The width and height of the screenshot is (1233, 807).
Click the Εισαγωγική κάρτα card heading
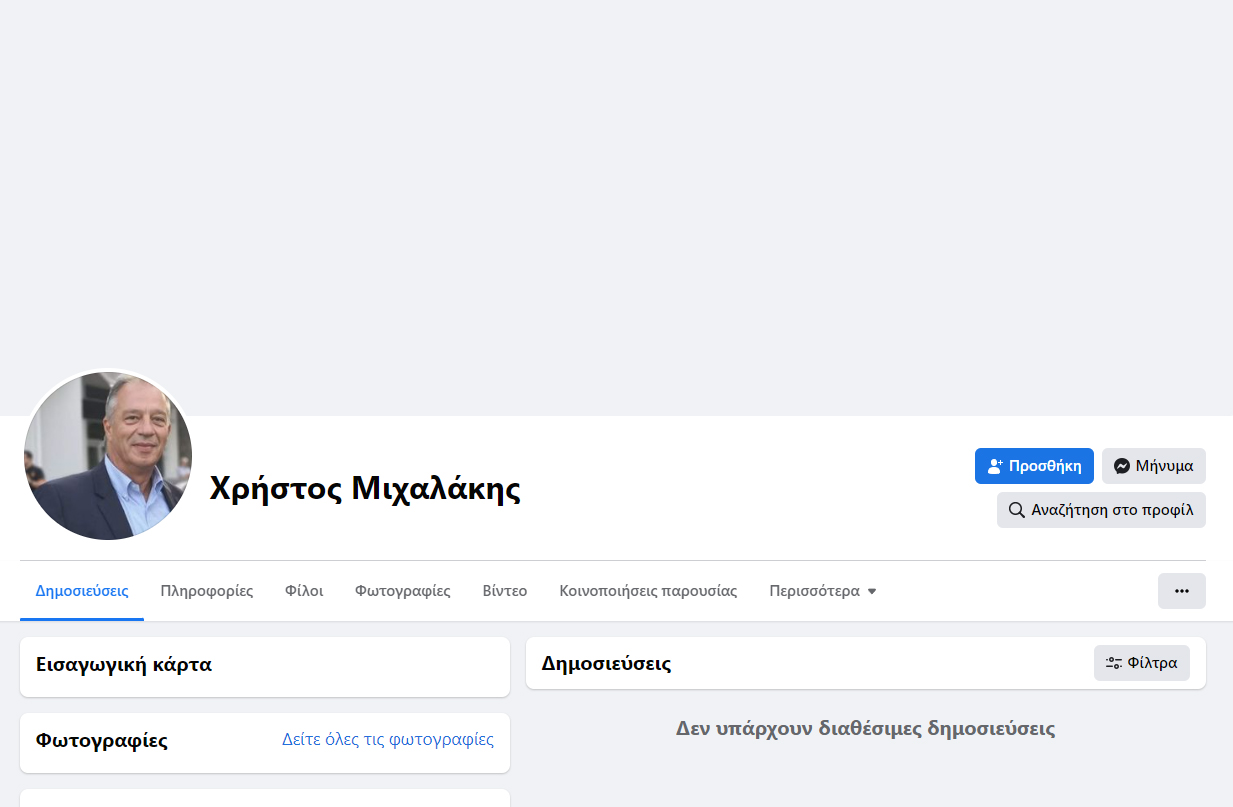tap(124, 664)
